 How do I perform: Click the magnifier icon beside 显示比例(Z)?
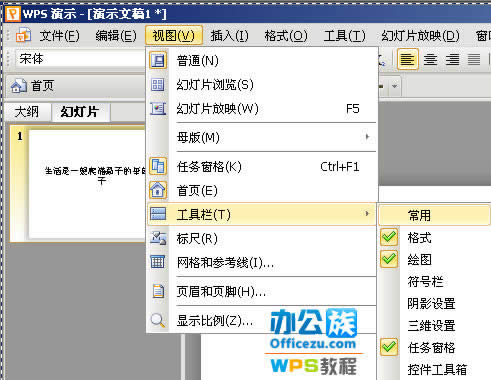point(158,320)
